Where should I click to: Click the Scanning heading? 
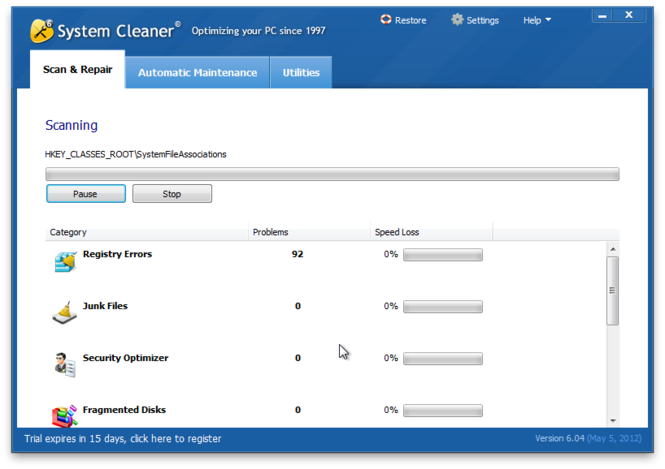(71, 126)
